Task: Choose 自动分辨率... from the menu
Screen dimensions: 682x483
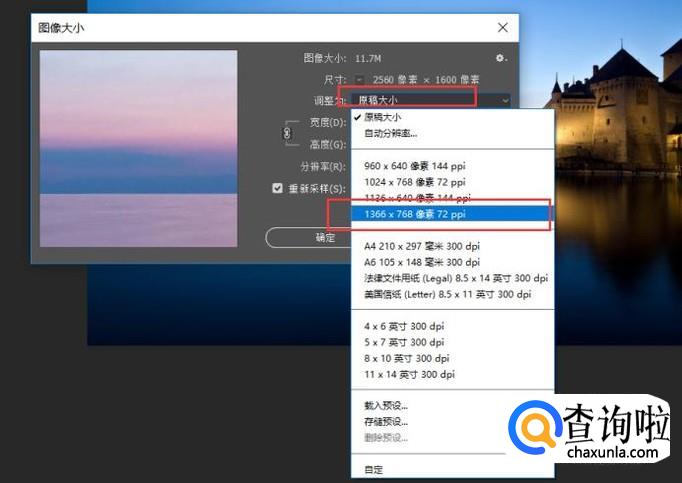Action: coord(391,133)
